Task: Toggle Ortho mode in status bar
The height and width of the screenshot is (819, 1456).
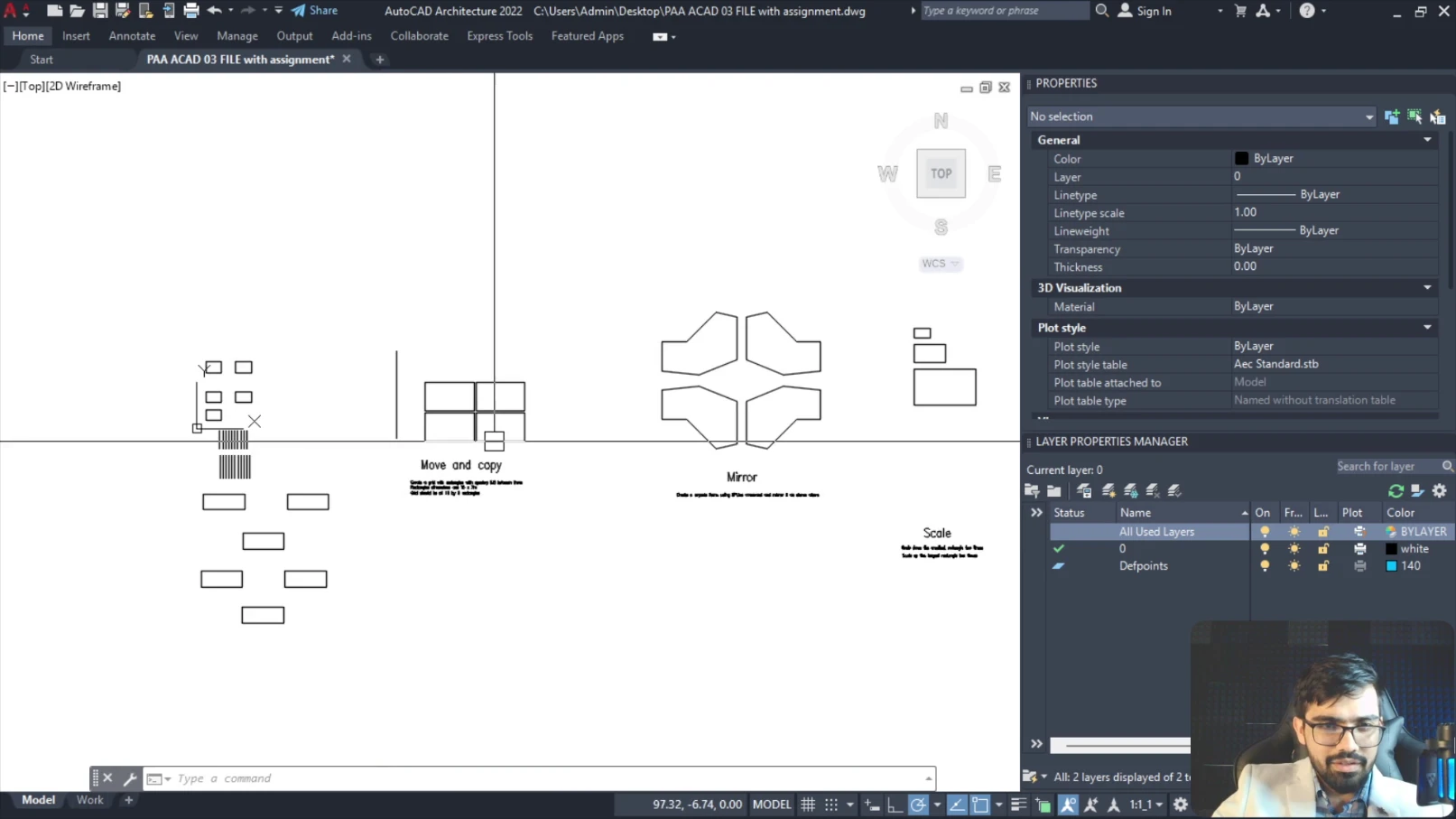Action: (x=895, y=805)
